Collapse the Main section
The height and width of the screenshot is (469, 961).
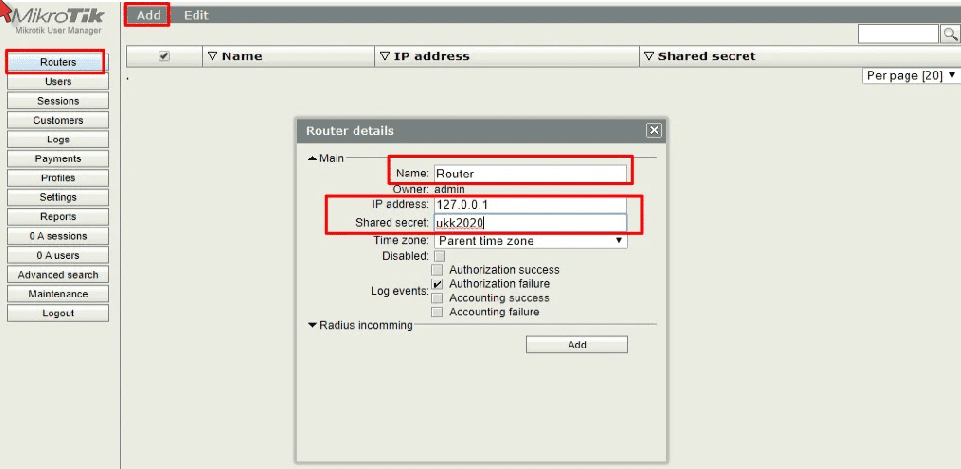tap(312, 158)
